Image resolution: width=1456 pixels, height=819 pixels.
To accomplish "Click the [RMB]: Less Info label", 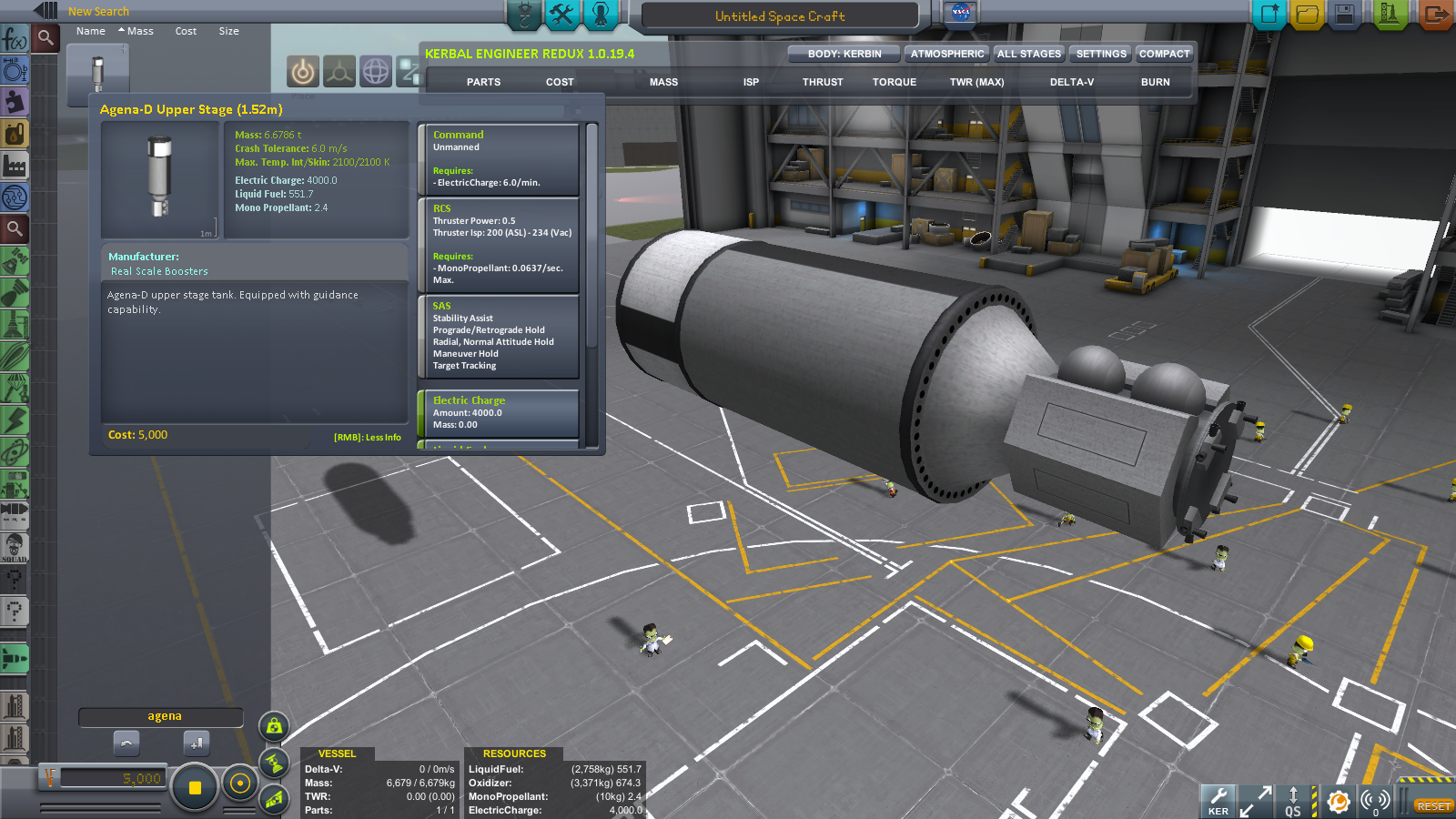I will pos(368,438).
